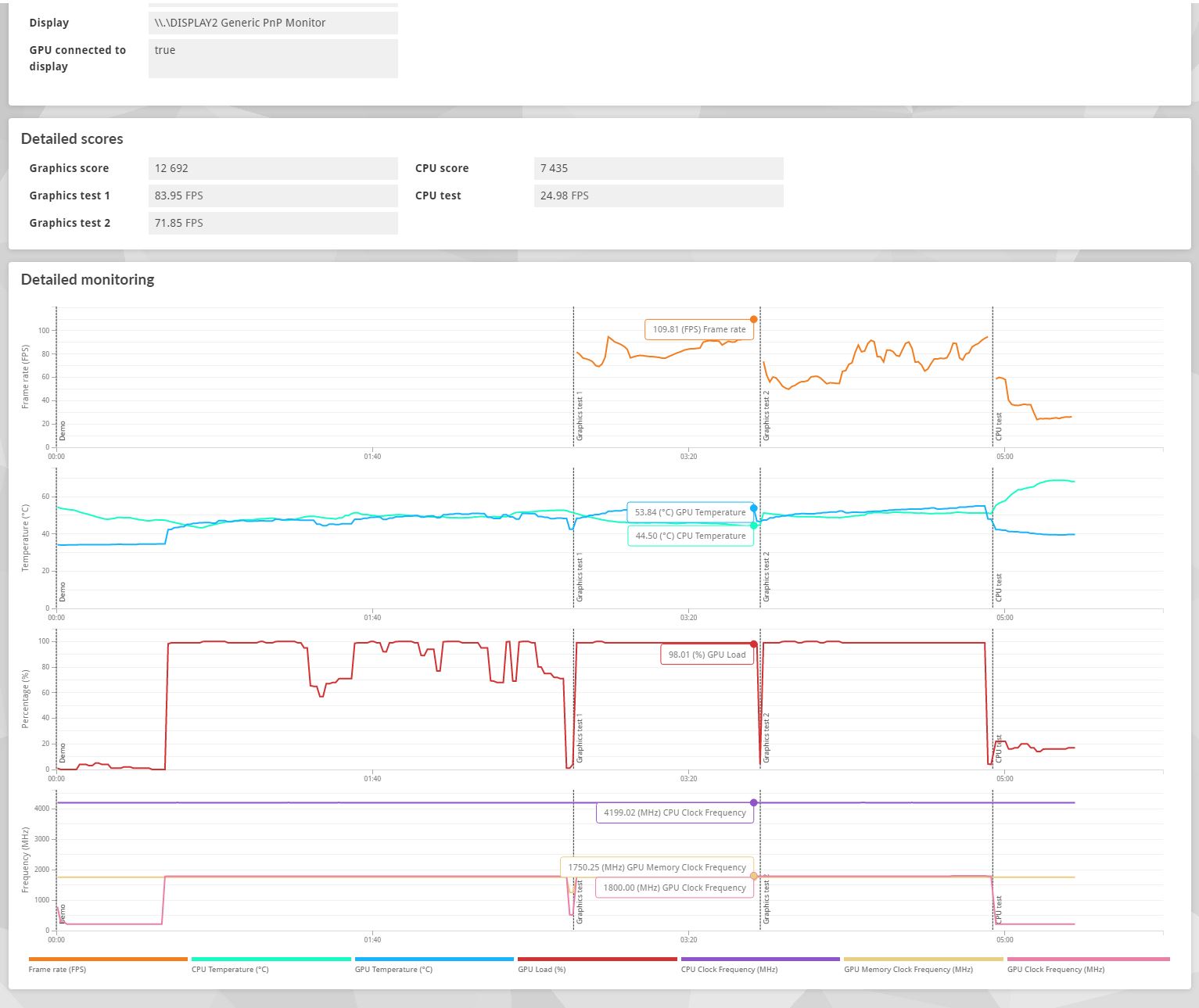Click the DISPLAY2 Generic PnP Monitor field
1199x1008 pixels.
273,23
